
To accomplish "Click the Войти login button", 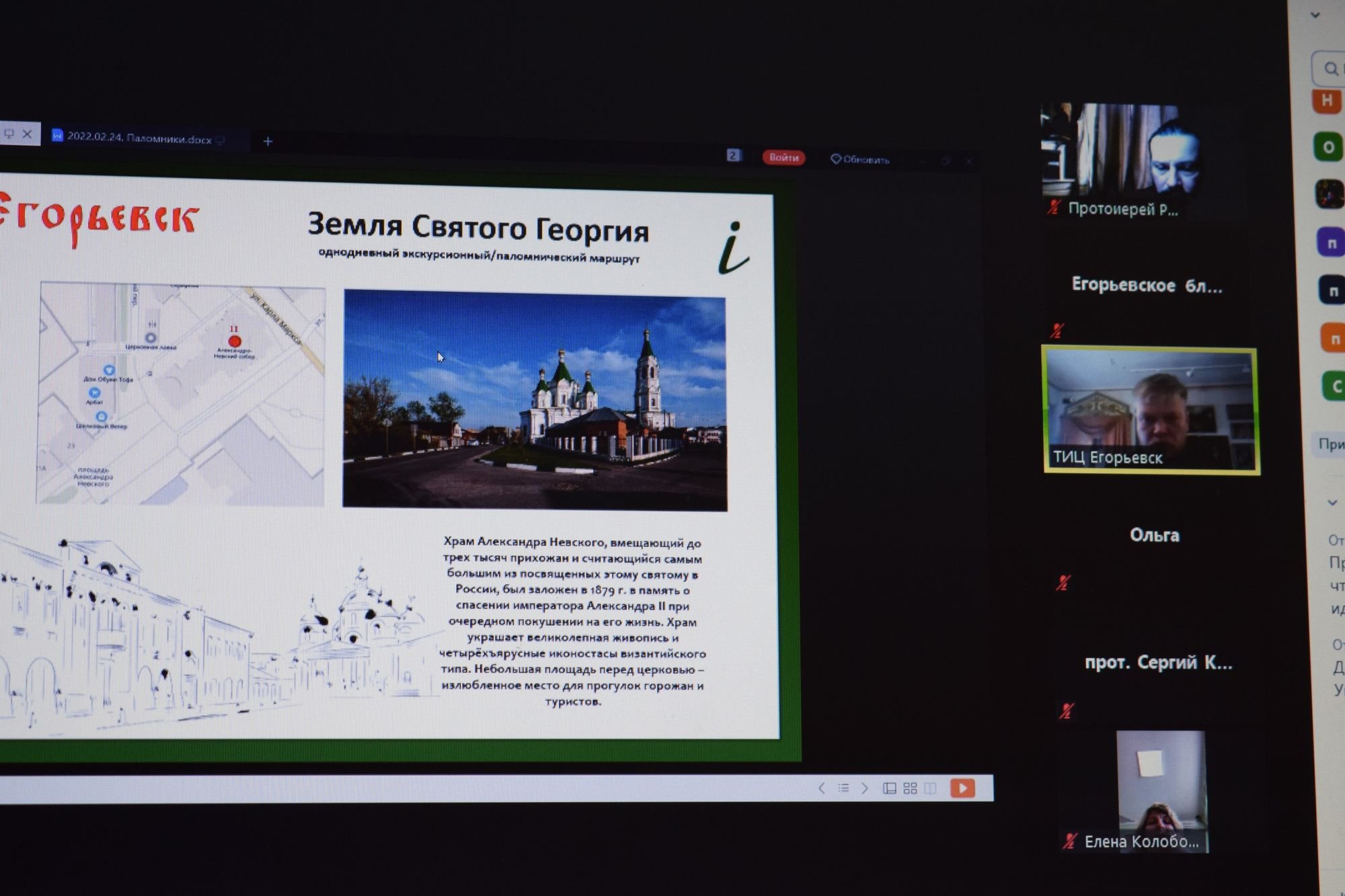I will pos(783,157).
